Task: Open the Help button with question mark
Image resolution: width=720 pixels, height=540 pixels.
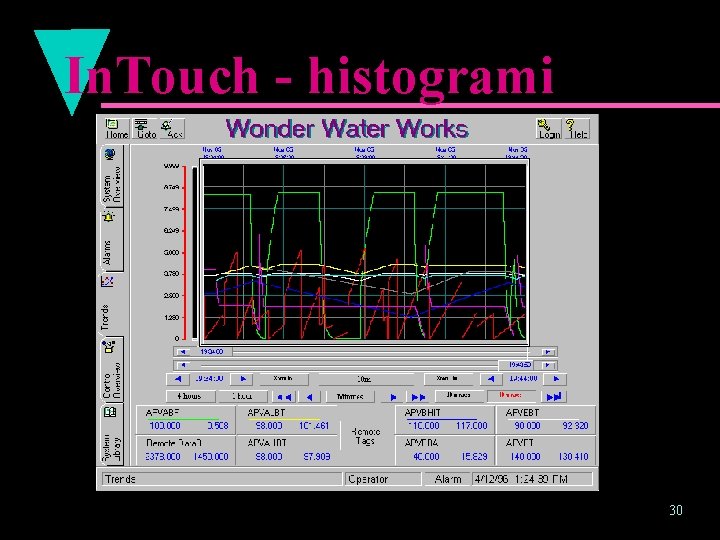Action: 577,129
